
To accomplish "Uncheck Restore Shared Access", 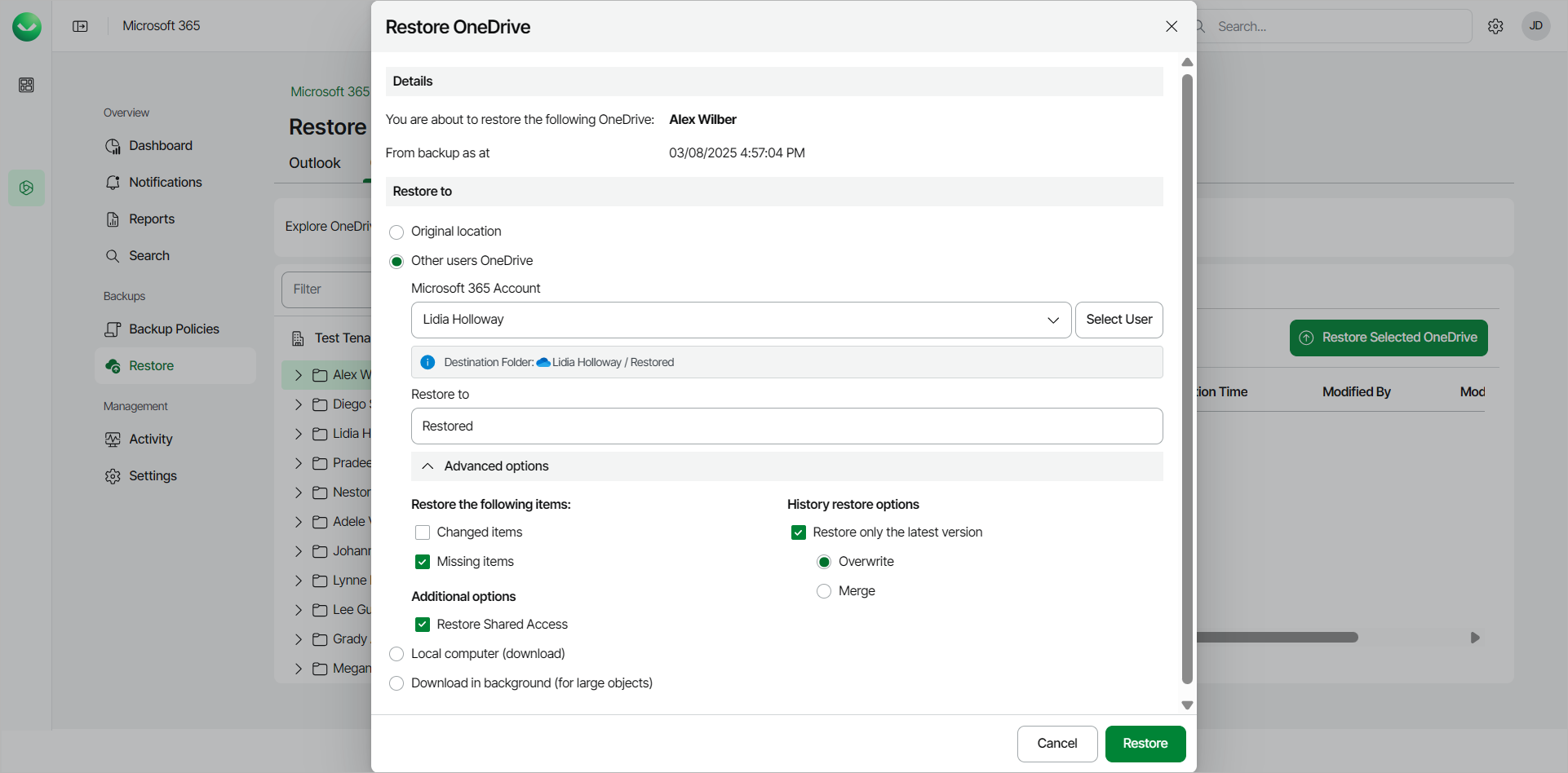I will click(x=423, y=625).
